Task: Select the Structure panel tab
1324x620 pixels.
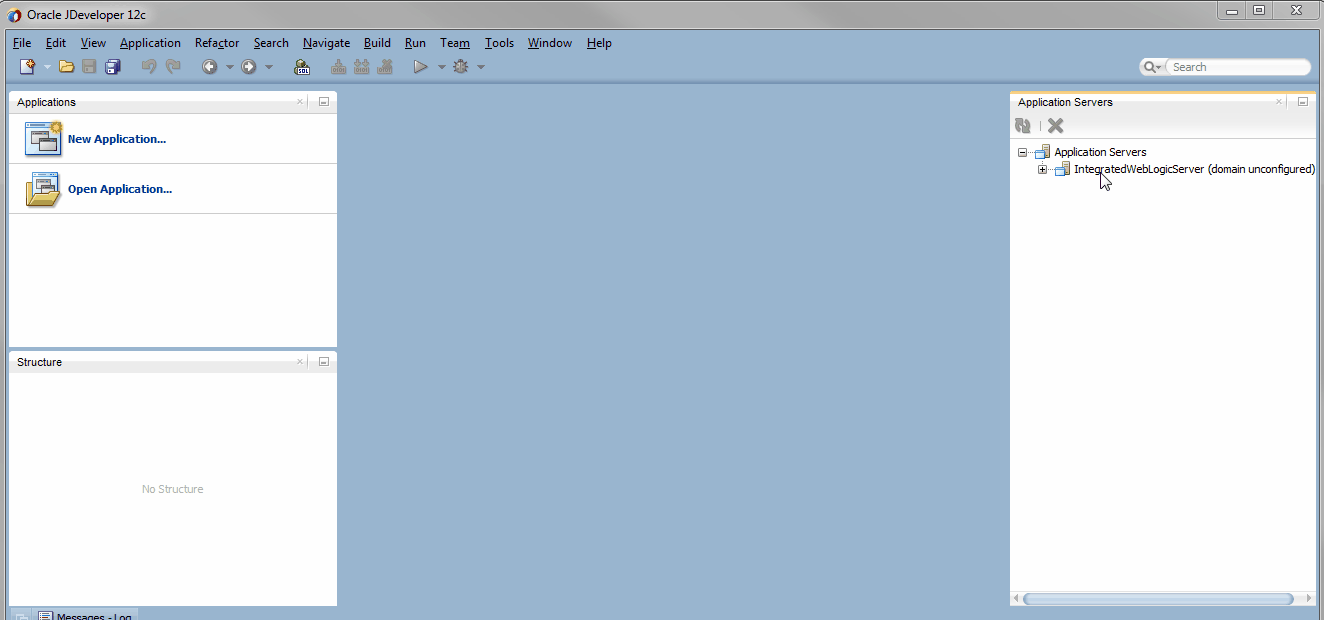Action: [x=39, y=362]
